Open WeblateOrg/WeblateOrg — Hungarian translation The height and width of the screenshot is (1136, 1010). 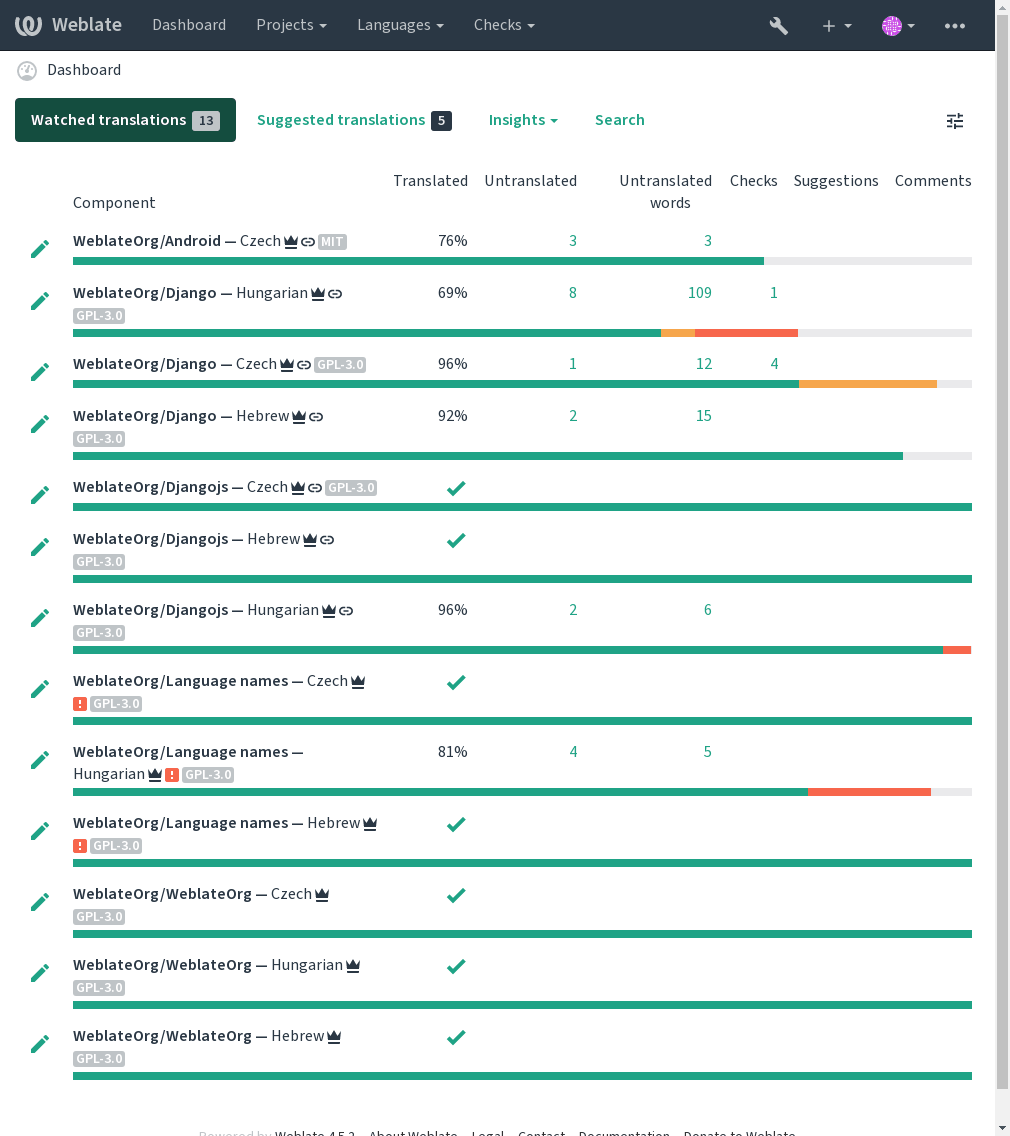(208, 966)
